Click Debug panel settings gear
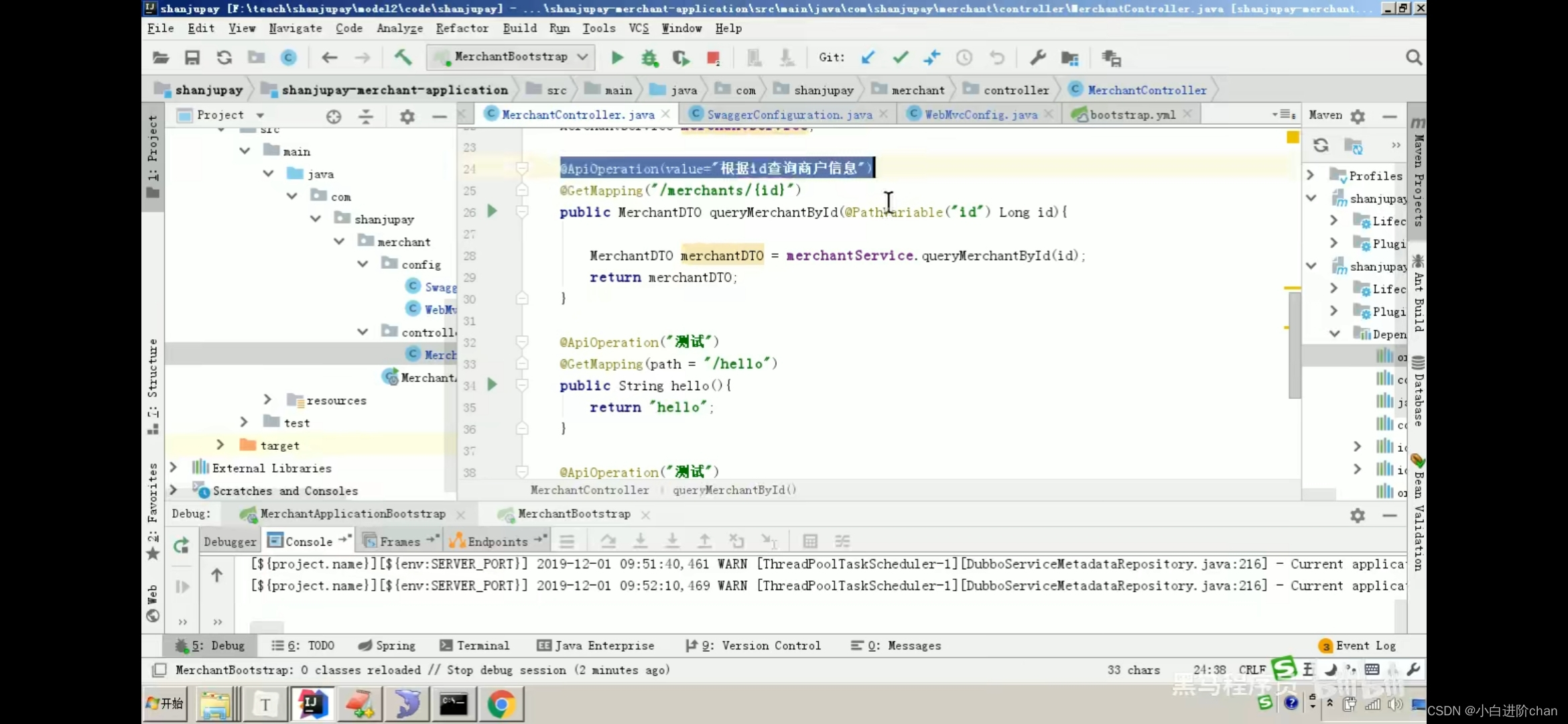Image resolution: width=1568 pixels, height=724 pixels. (x=1358, y=516)
